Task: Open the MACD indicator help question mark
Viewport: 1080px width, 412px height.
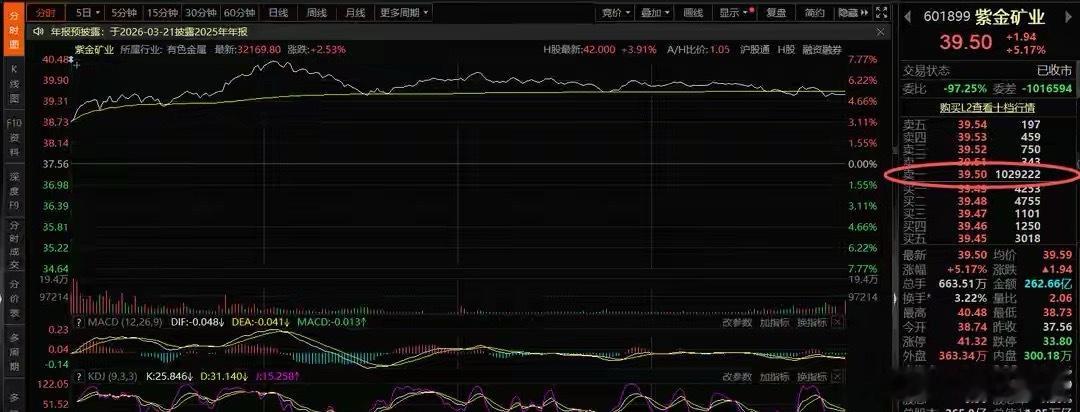Action: tap(79, 322)
